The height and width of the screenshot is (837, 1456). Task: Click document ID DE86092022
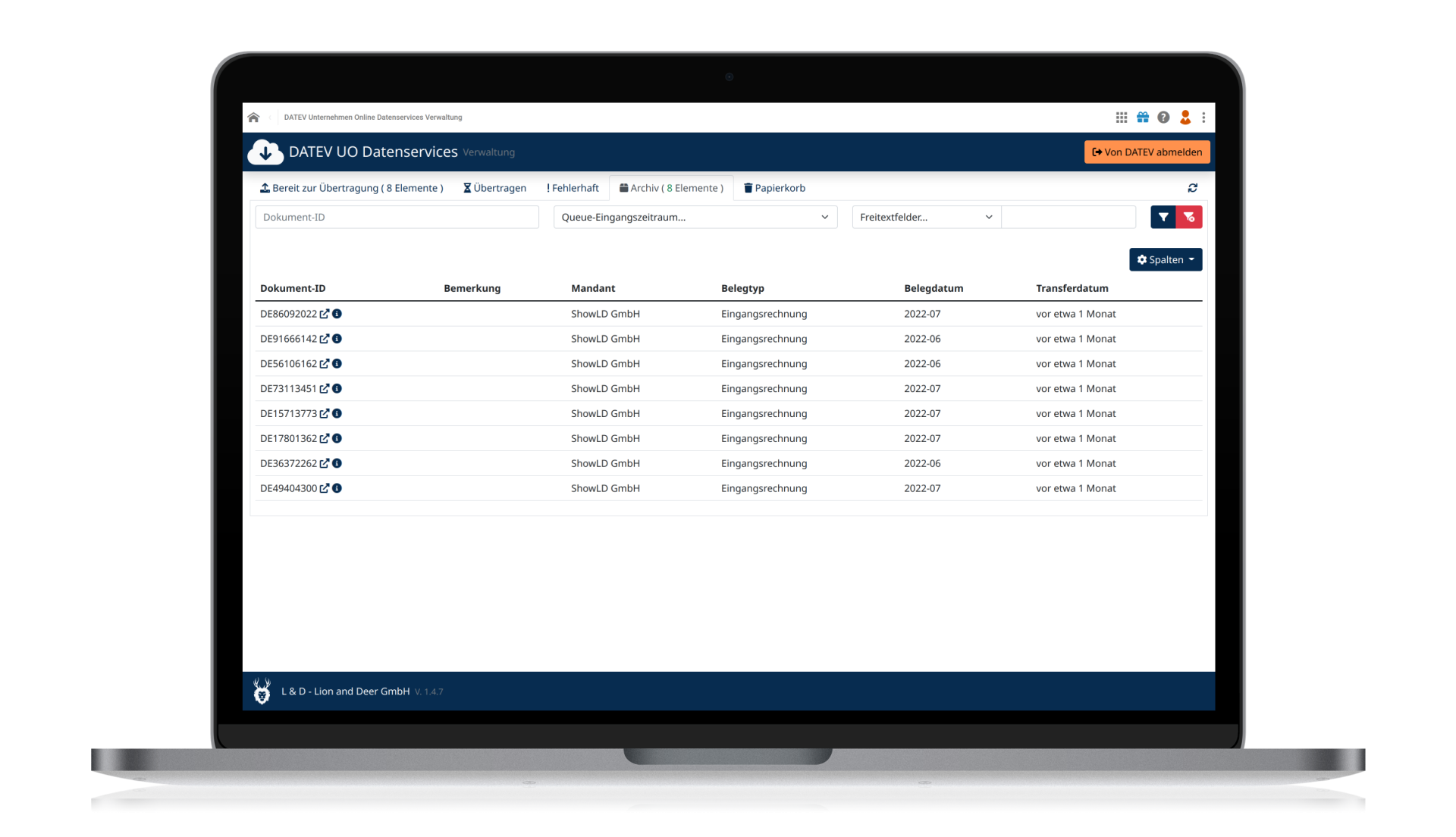(288, 314)
